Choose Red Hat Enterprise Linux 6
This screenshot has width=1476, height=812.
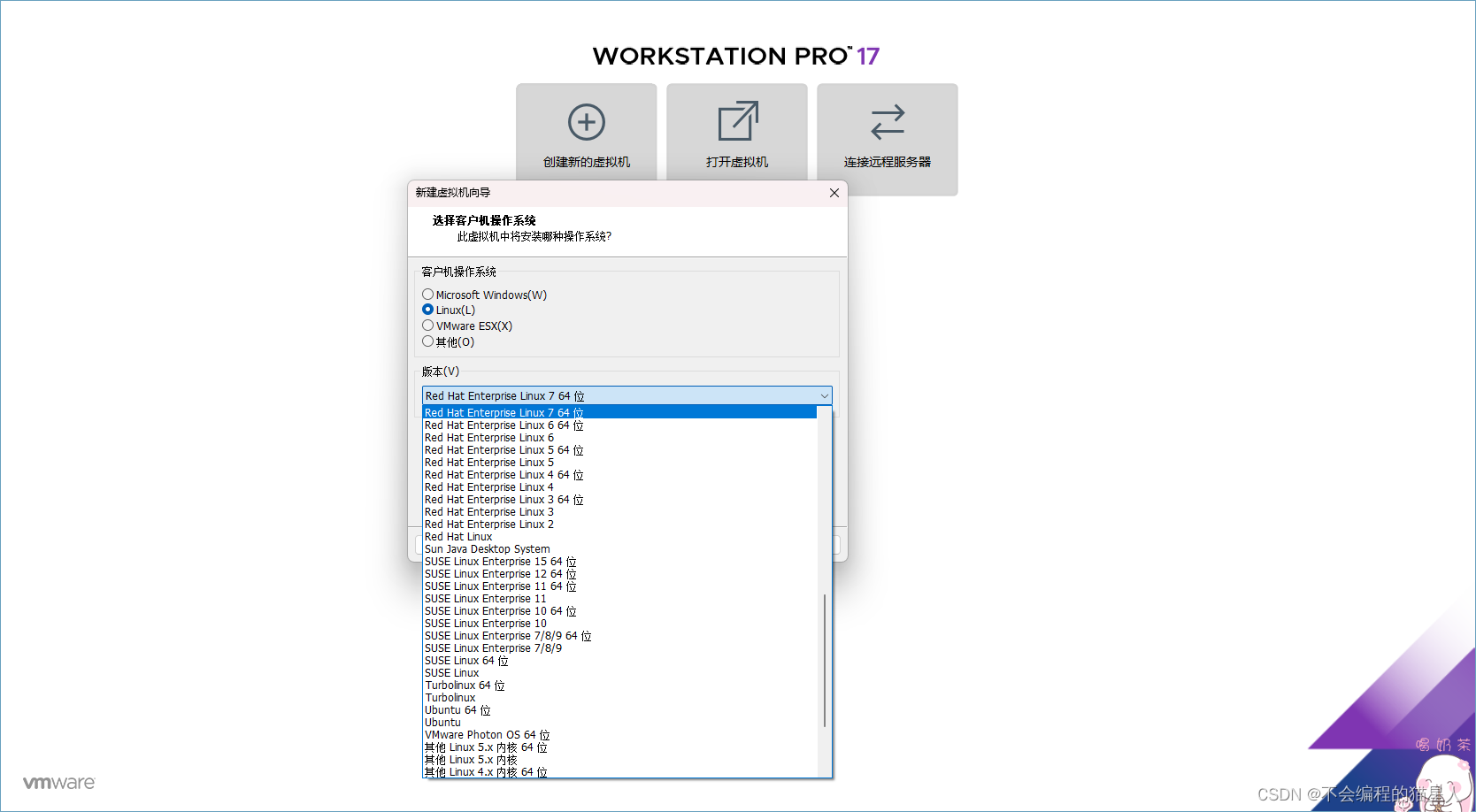[619, 438]
